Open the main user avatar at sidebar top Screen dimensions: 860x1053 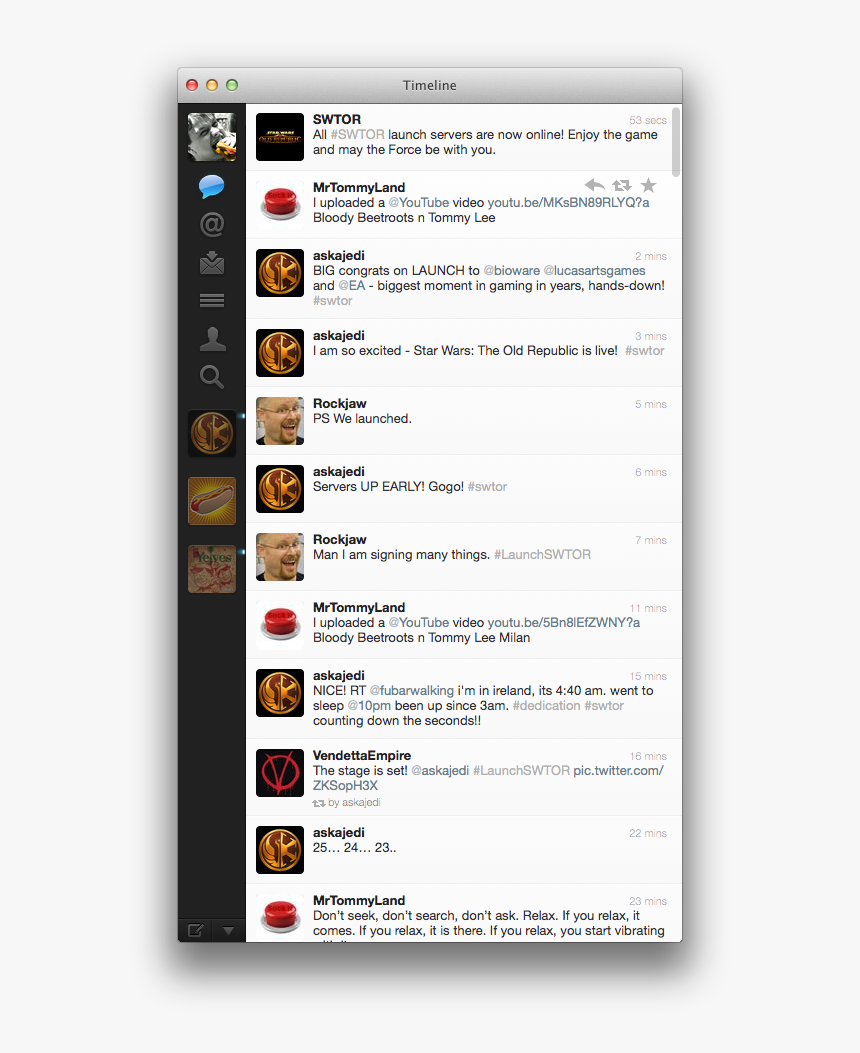[211, 137]
